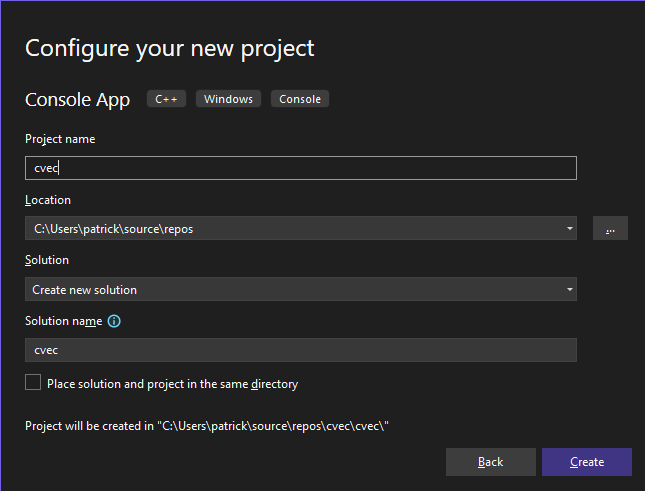
Task: Click the Create button
Action: [x=587, y=462]
